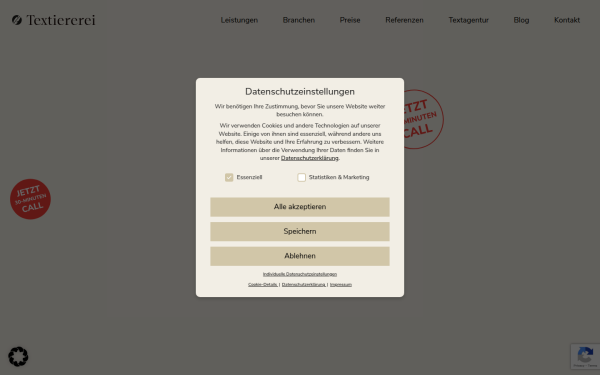Go to Preise page
The height and width of the screenshot is (375, 600).
point(350,20)
